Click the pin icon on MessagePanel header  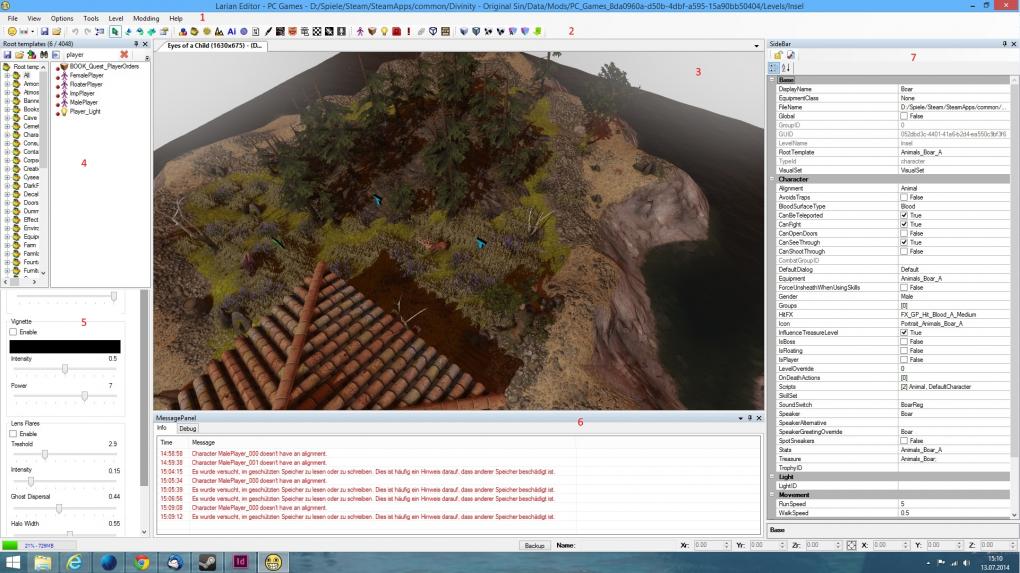tap(749, 418)
